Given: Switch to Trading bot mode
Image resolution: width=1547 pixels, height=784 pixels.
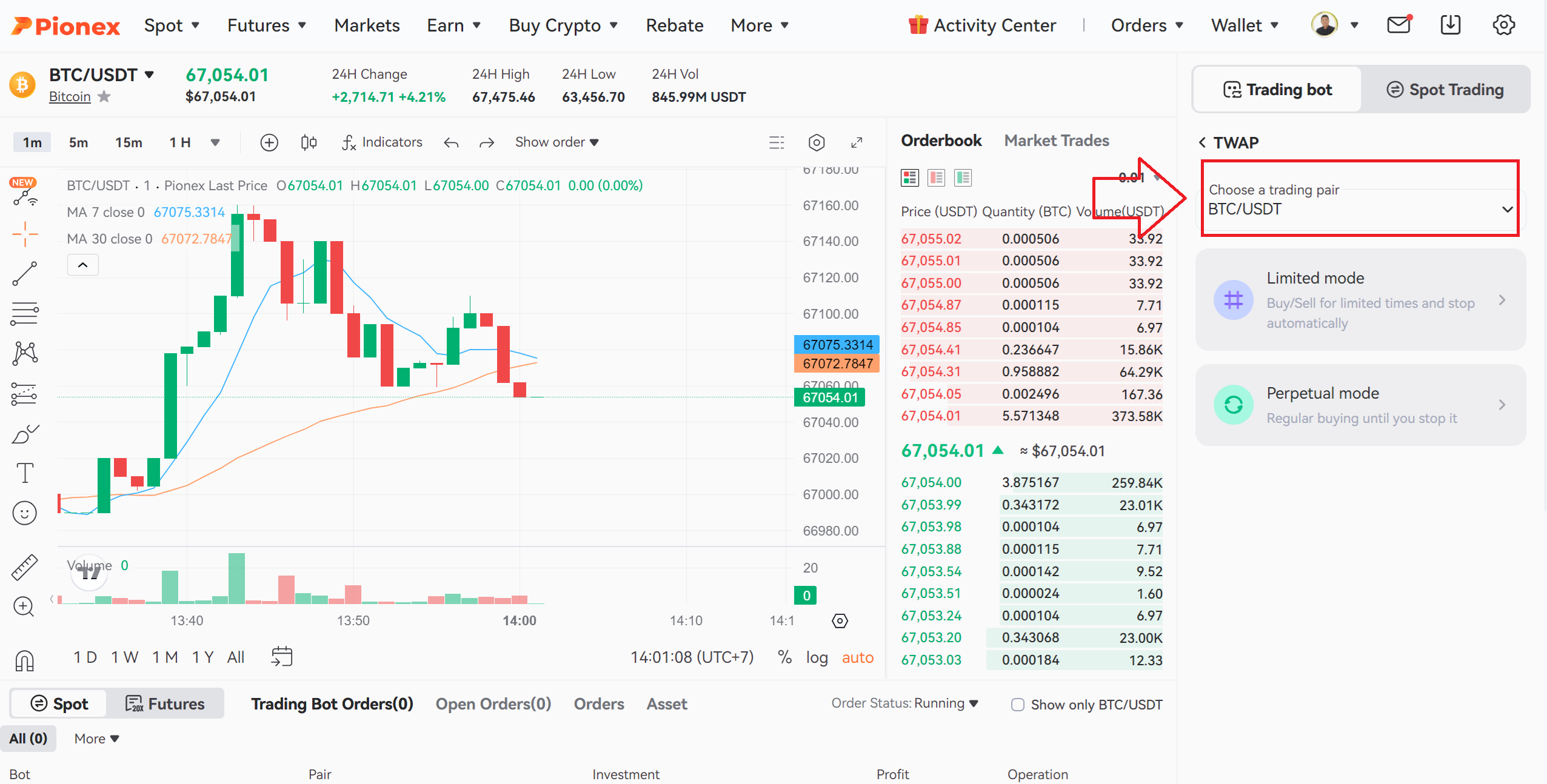Looking at the screenshot, I should pos(1277,90).
